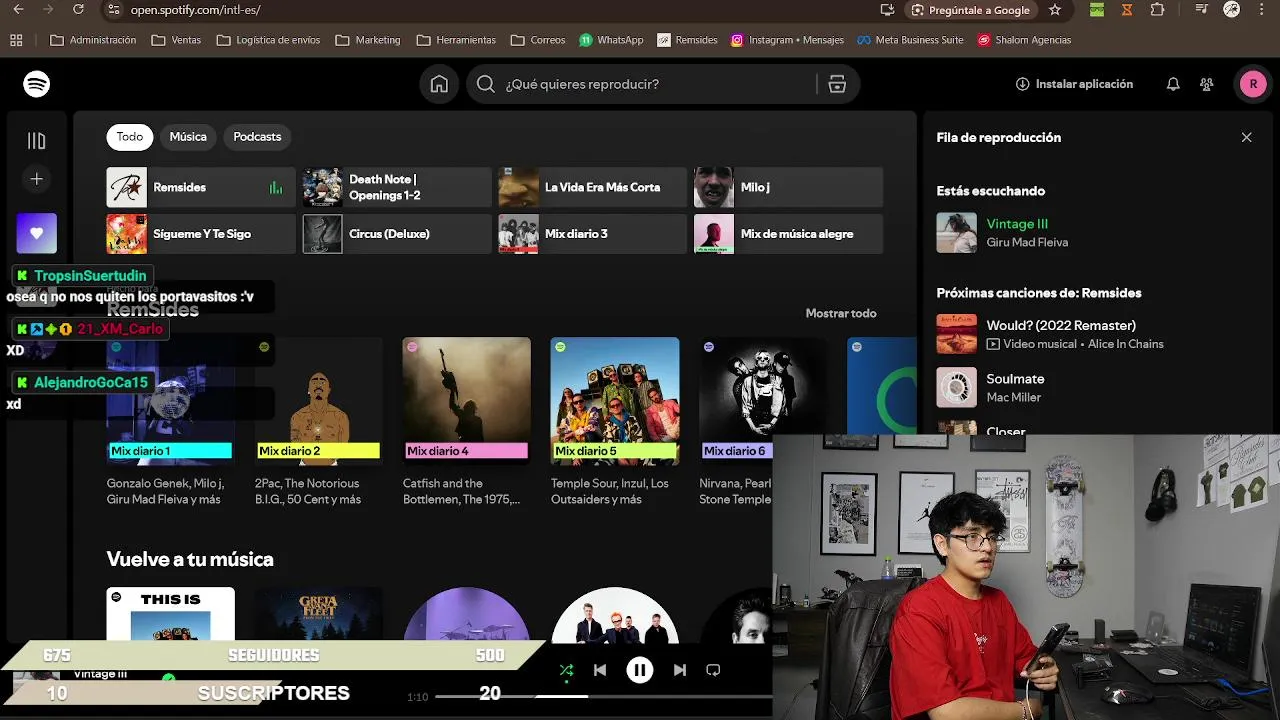Click Instalar aplicación button
Image resolution: width=1280 pixels, height=720 pixels.
coord(1074,84)
